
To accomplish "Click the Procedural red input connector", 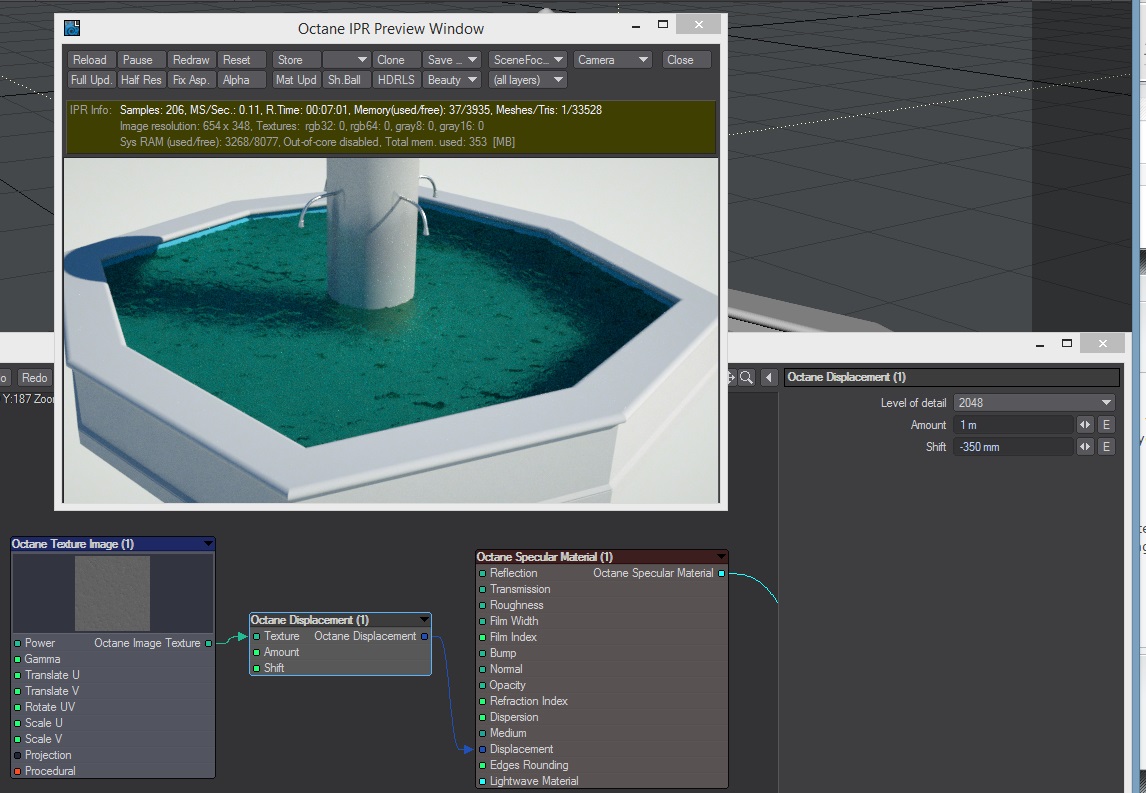I will pos(18,771).
